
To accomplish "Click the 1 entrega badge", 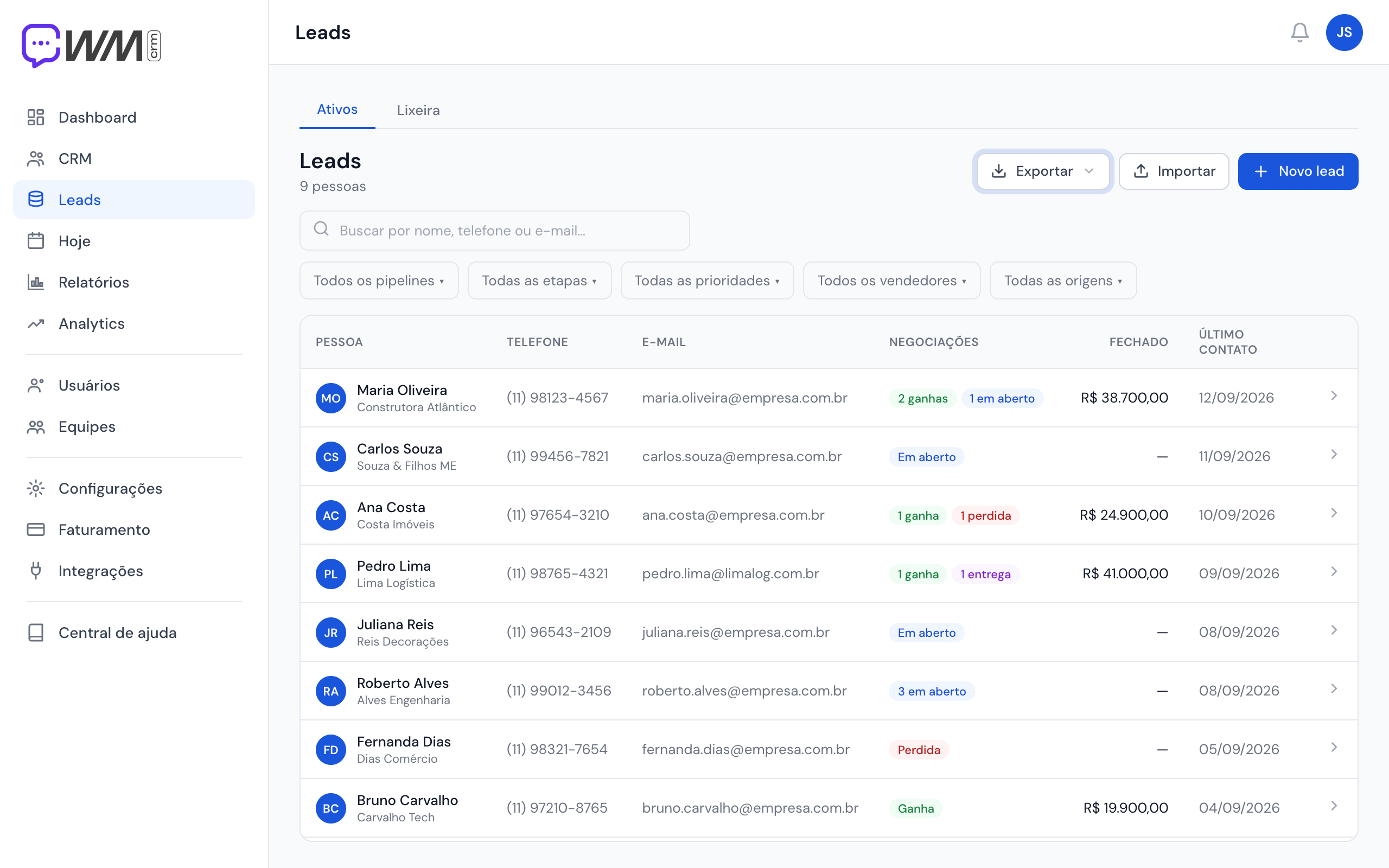I will tap(985, 574).
